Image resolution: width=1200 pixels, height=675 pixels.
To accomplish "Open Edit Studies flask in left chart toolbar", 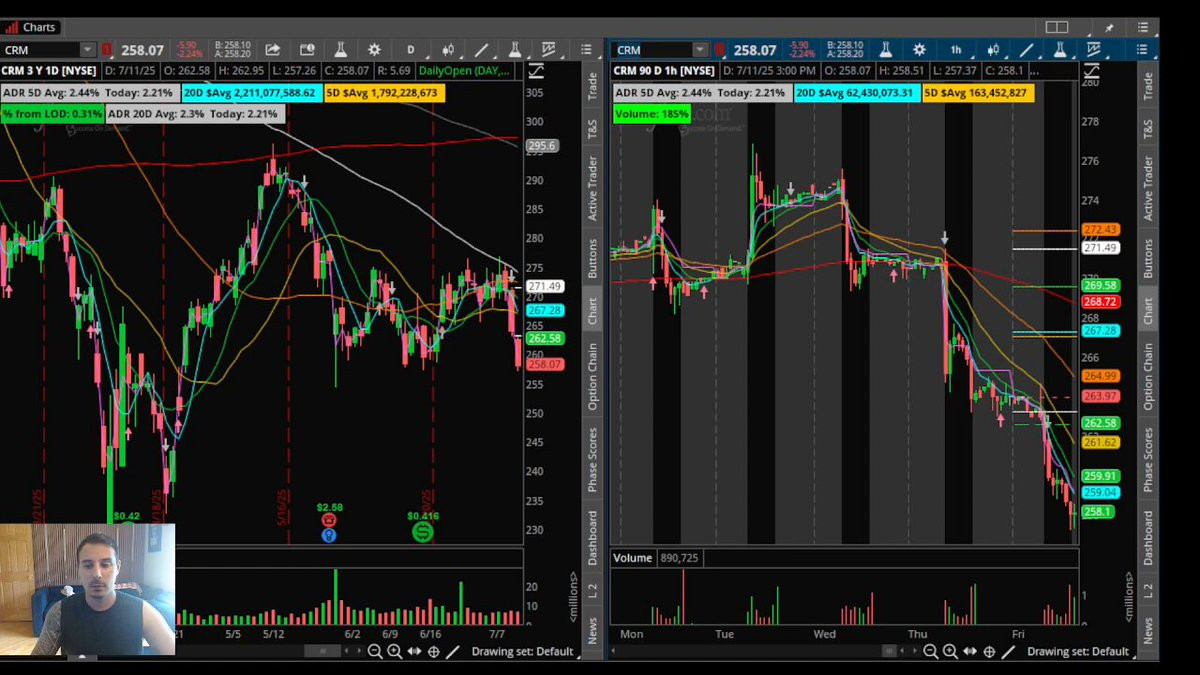I will coord(340,50).
